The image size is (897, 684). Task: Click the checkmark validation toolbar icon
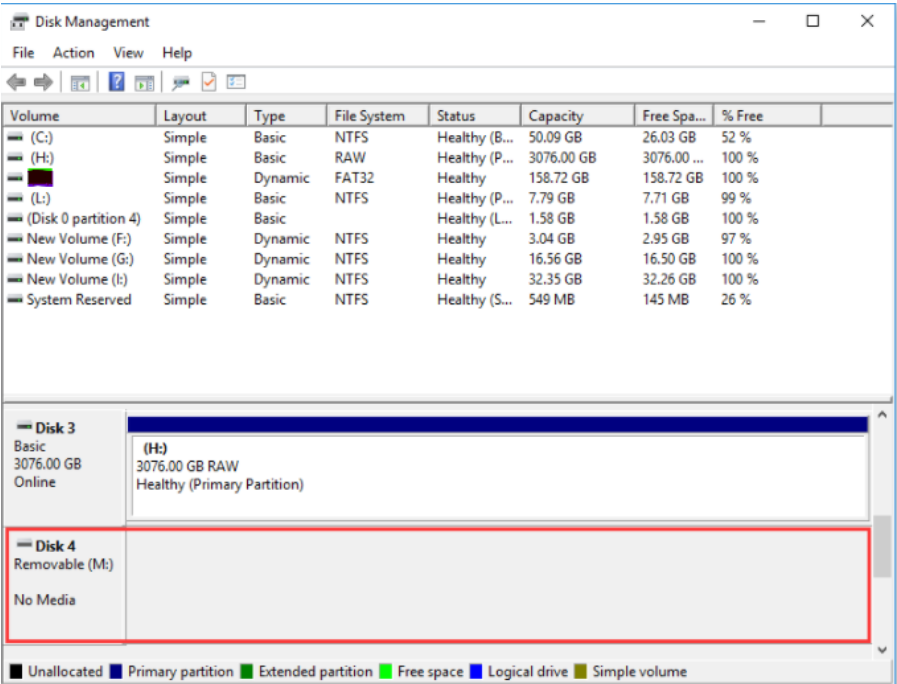207,82
